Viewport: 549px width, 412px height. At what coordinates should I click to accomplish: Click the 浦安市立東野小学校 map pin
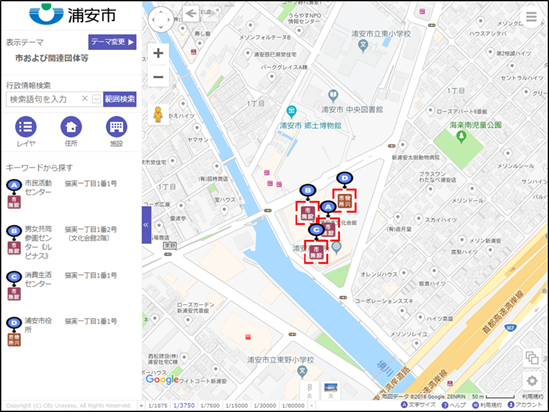click(x=302, y=372)
